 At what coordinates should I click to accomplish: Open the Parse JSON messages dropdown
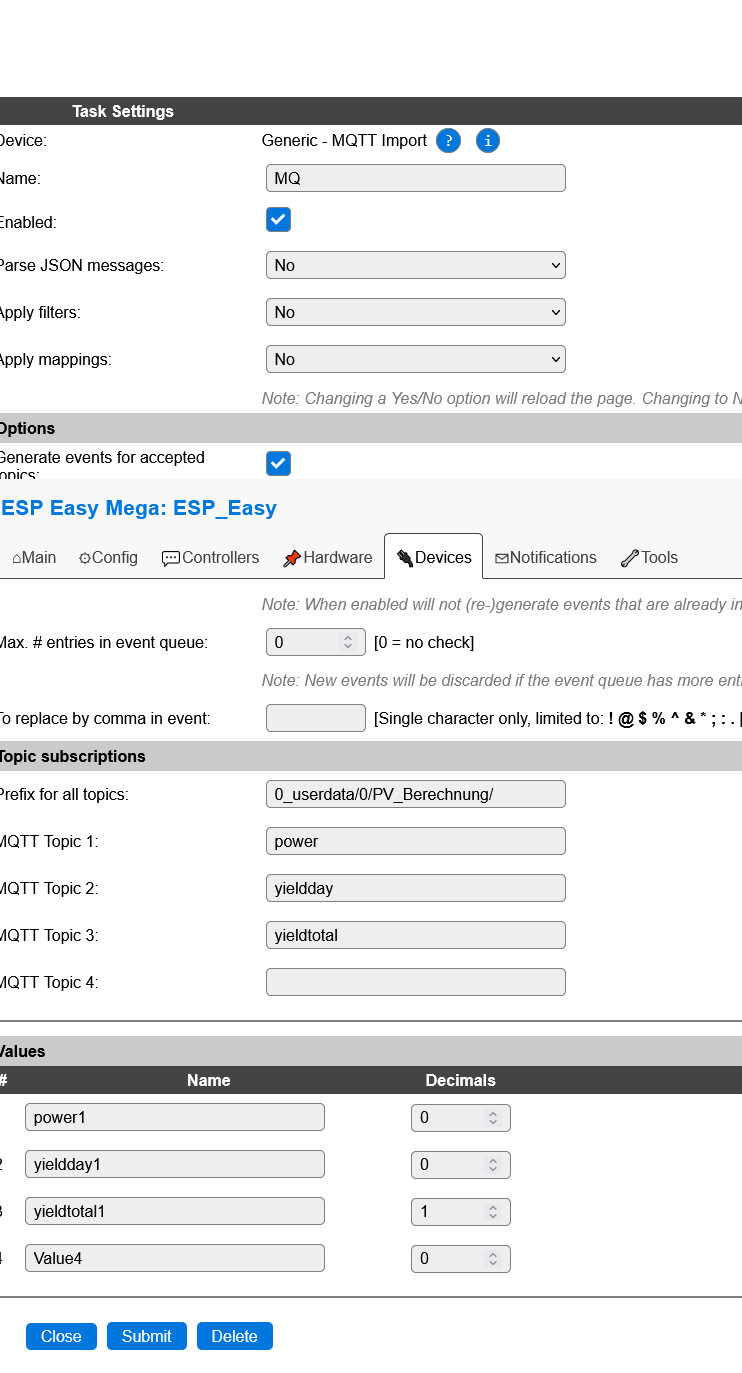click(416, 265)
